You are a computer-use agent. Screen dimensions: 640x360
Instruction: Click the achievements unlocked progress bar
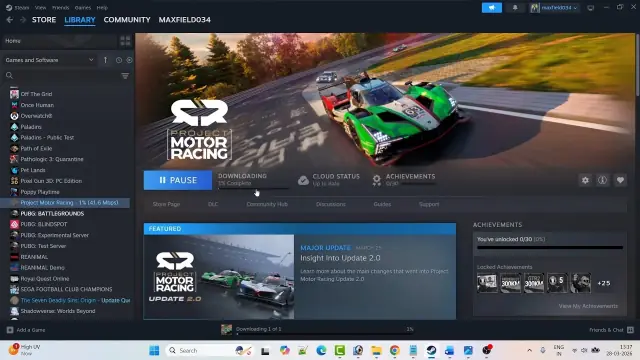tap(550, 247)
